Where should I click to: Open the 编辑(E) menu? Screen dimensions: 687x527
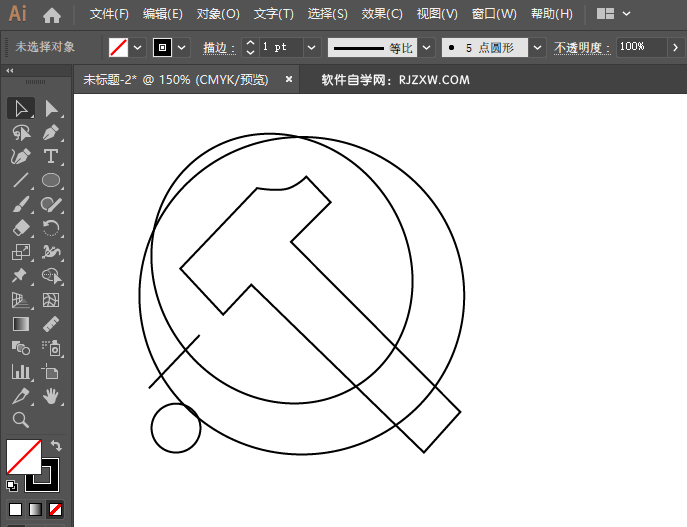tap(163, 14)
